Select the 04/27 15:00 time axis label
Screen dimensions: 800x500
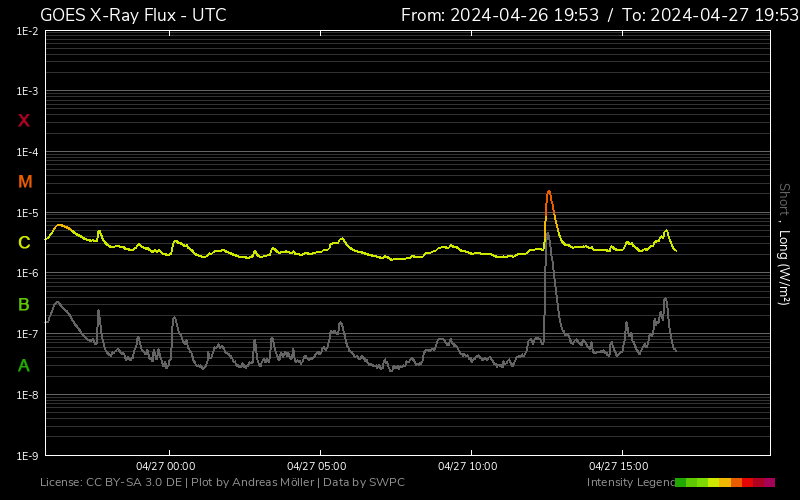tap(619, 466)
